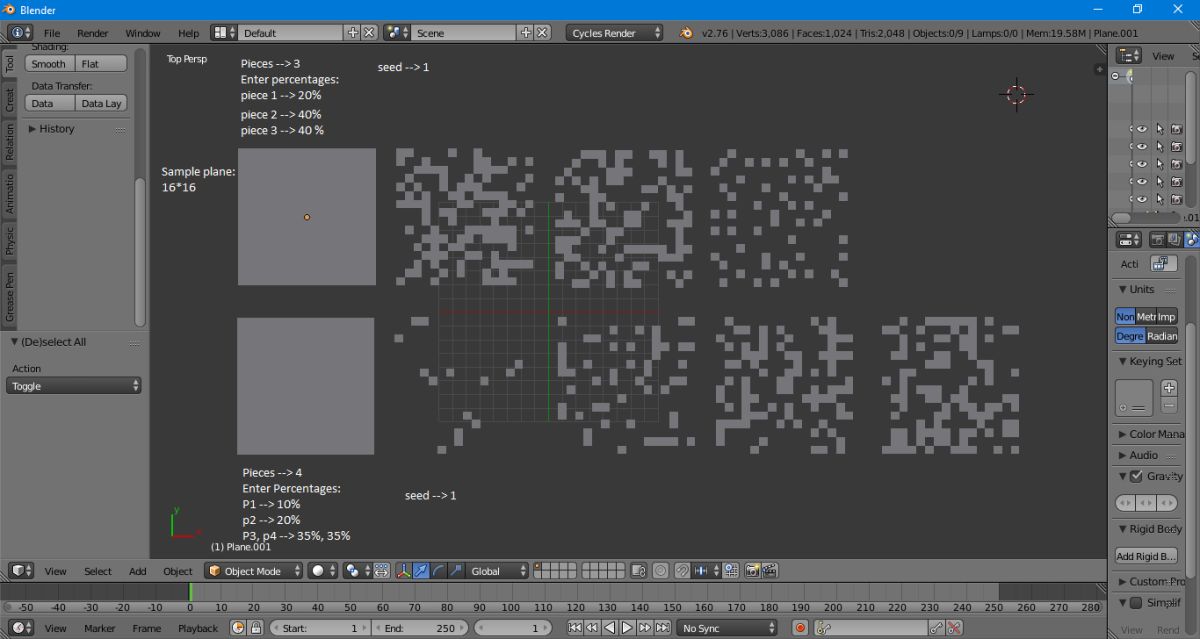This screenshot has width=1200, height=639.
Task: Select Degrees for rotation units
Action: pos(1130,336)
